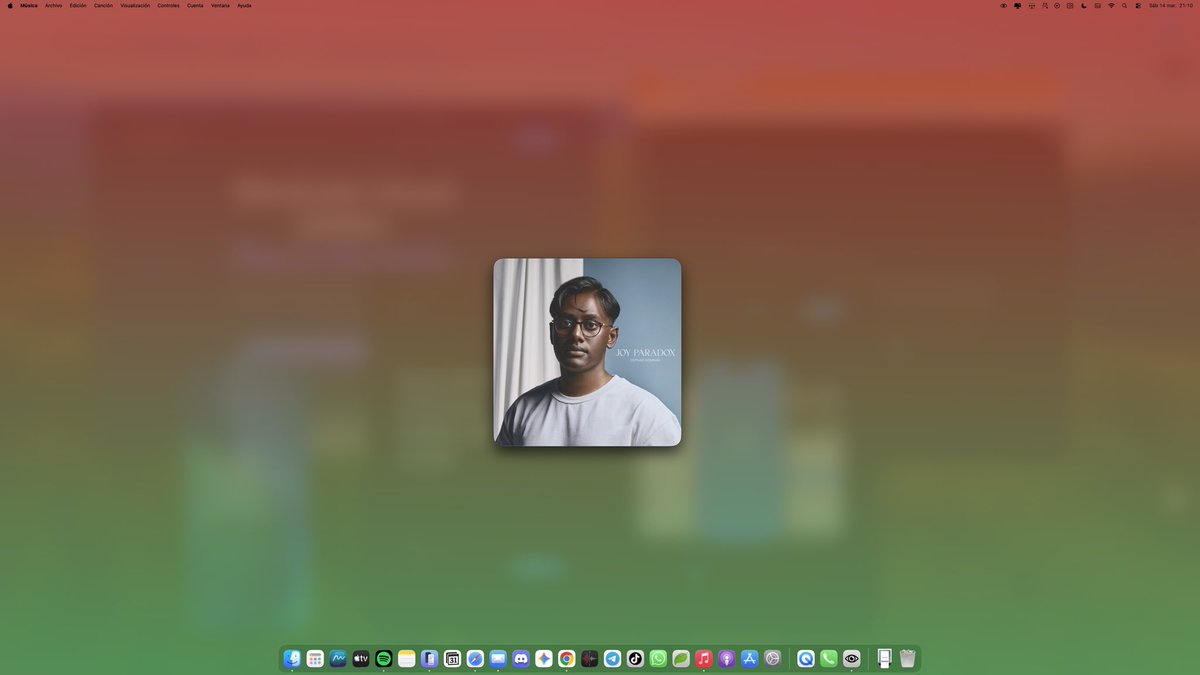Open Spotlight search in menu bar
The width and height of the screenshot is (1200, 675).
click(x=1124, y=5)
